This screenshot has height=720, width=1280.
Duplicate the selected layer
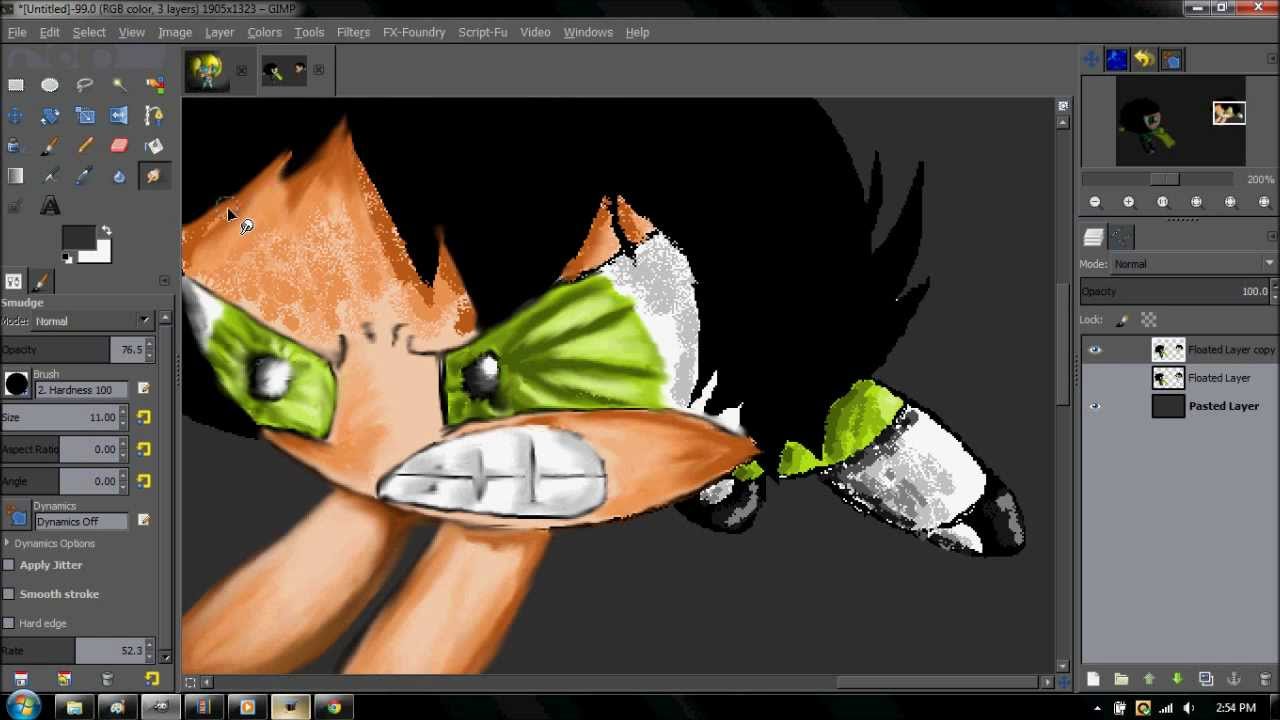point(1205,679)
